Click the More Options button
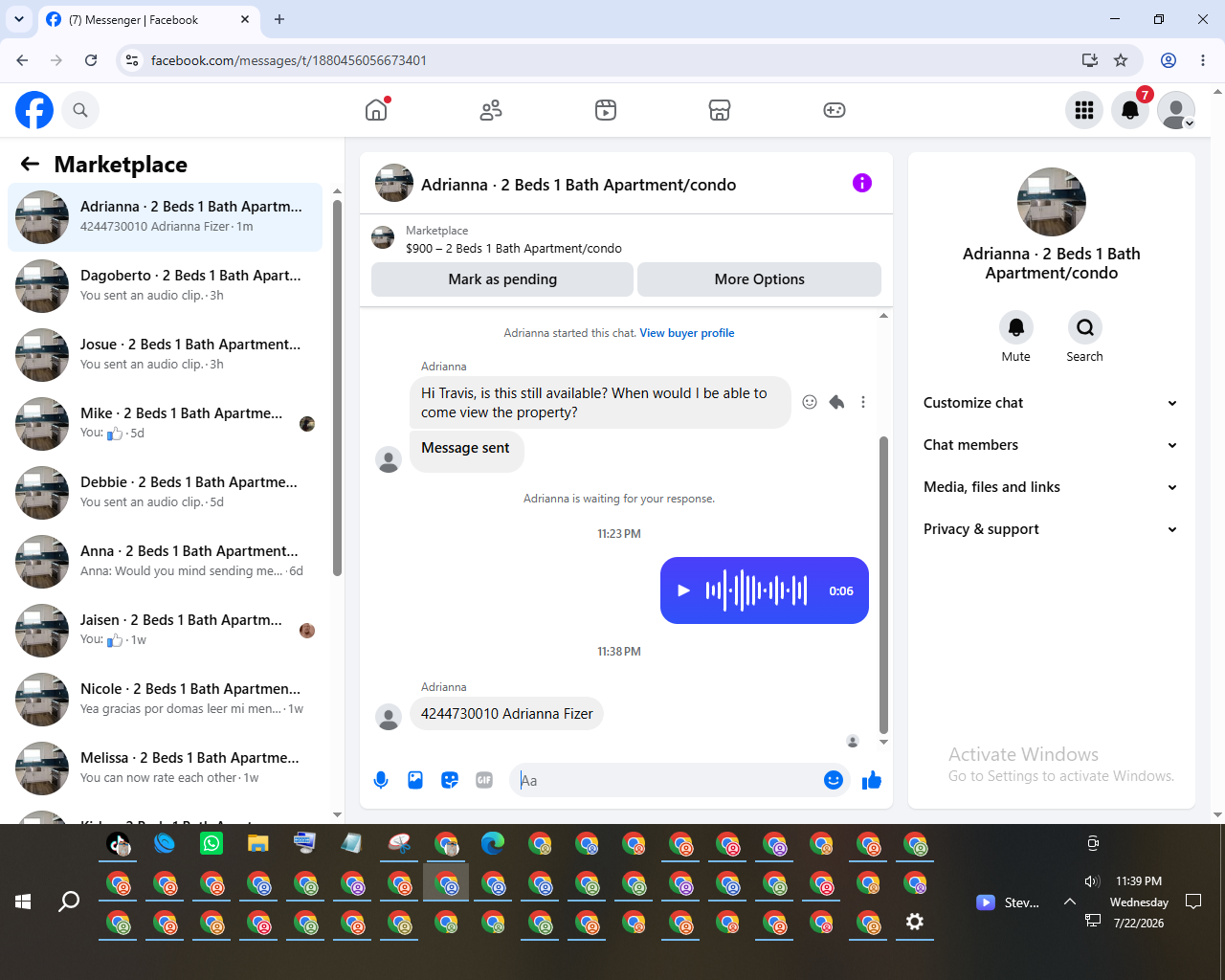Image resolution: width=1225 pixels, height=980 pixels. (759, 279)
